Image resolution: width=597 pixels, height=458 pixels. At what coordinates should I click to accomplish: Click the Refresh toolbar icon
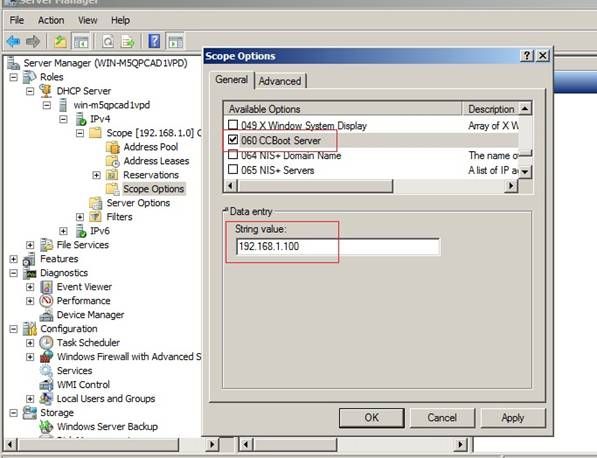108,41
